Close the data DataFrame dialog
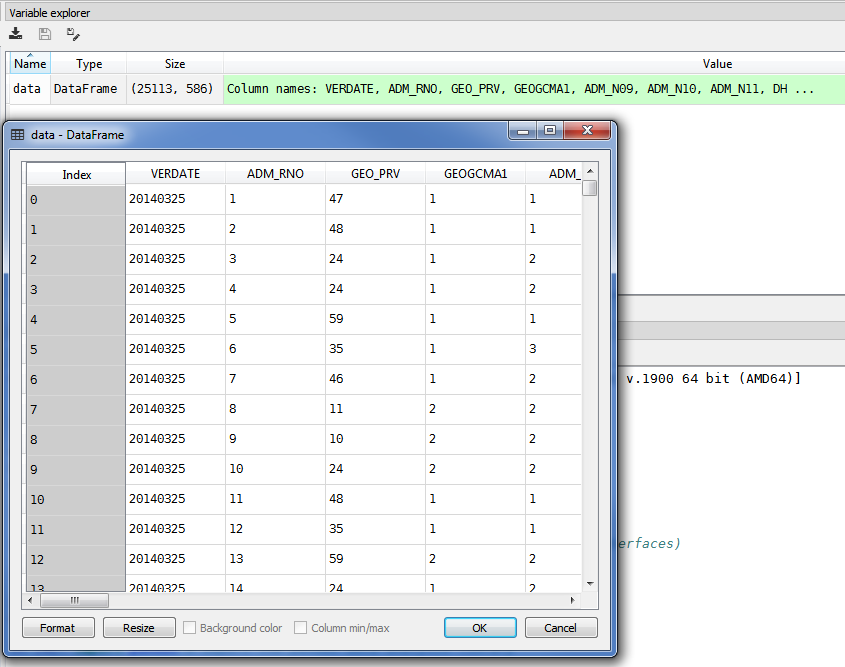 [587, 131]
